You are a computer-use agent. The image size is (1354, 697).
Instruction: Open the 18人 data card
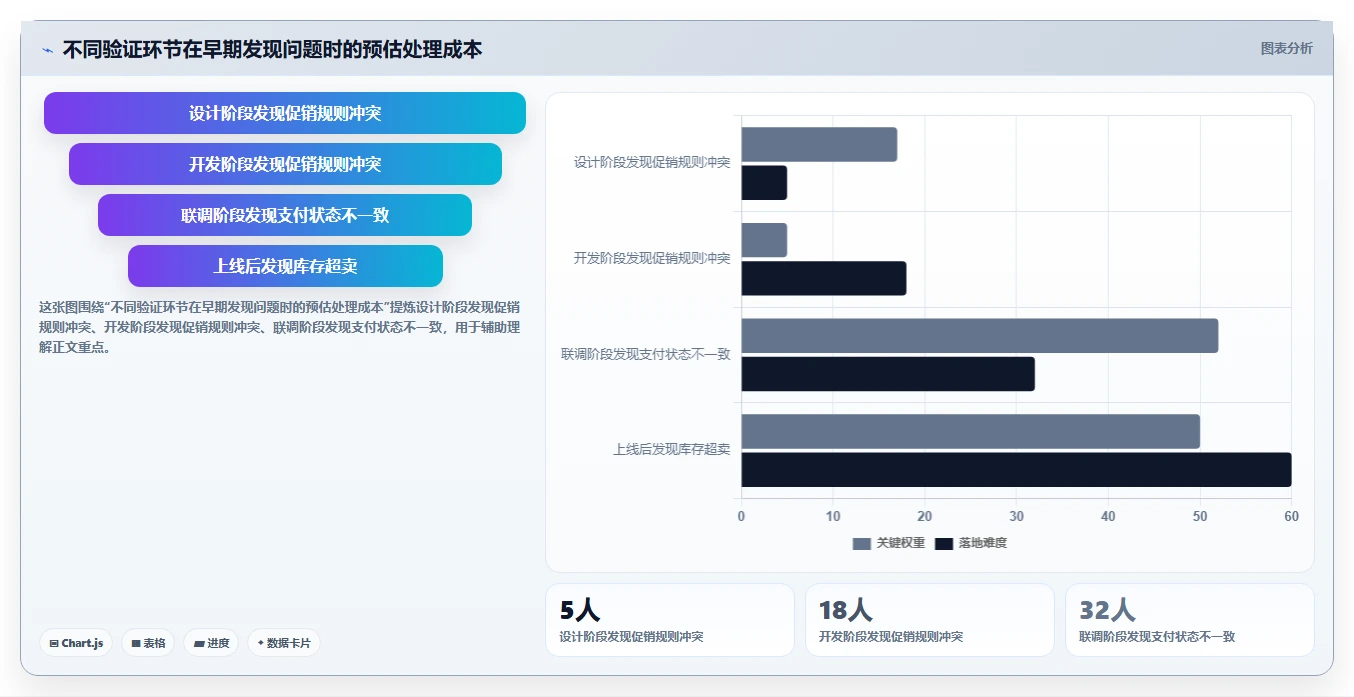[930, 620]
